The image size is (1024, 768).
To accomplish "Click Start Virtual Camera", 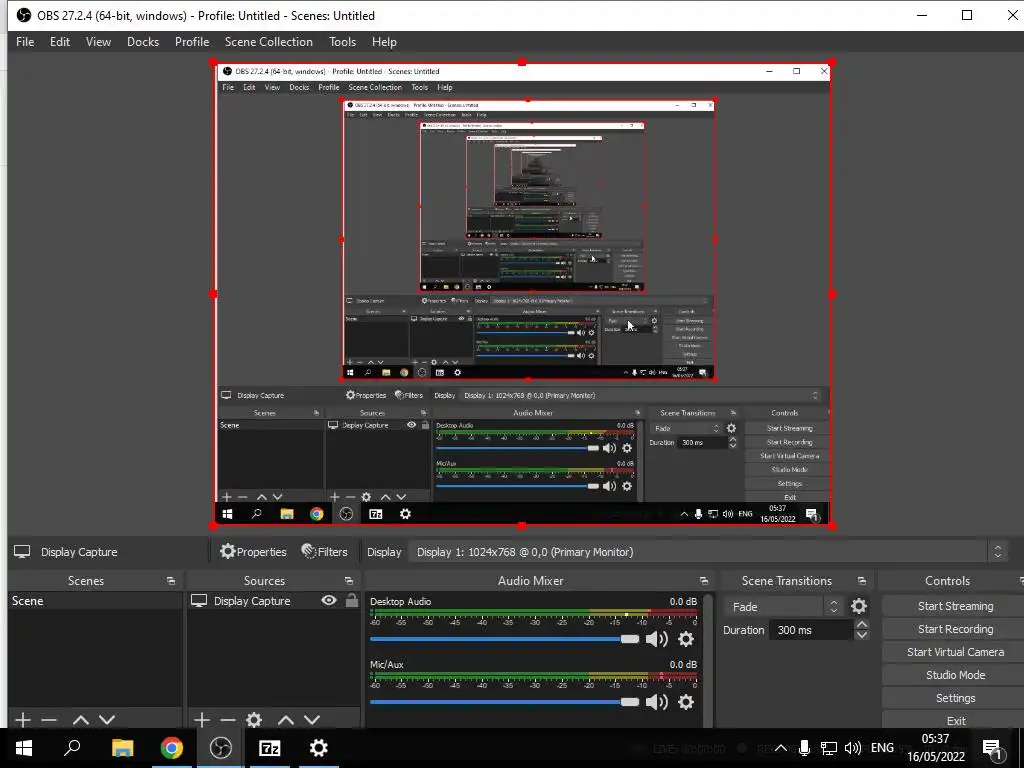I will point(955,652).
